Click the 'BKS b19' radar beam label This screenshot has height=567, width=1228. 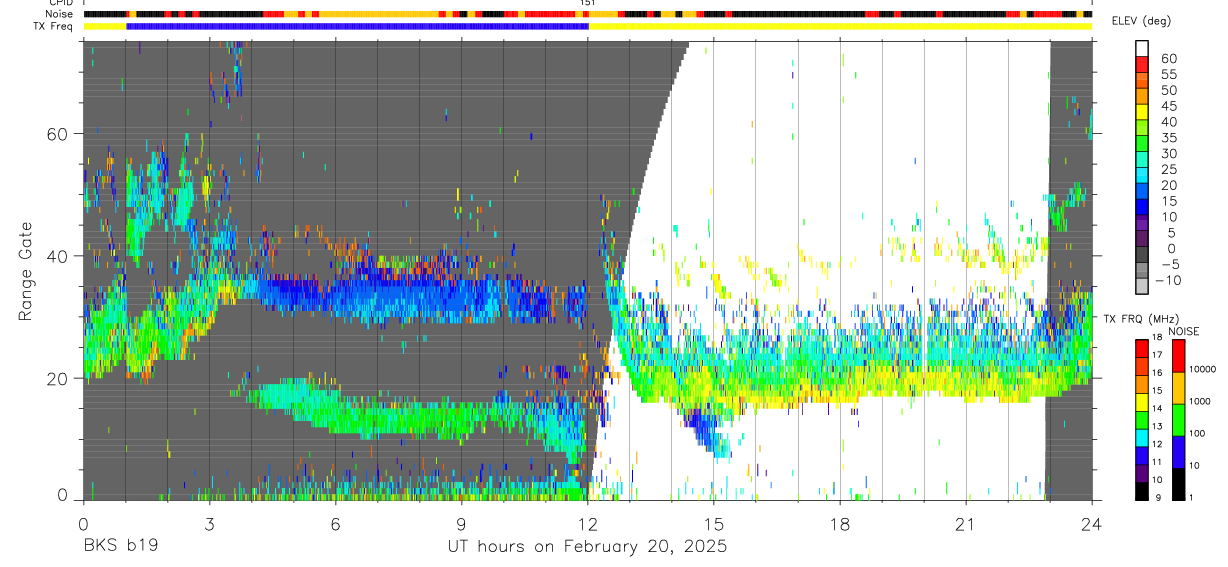120,547
